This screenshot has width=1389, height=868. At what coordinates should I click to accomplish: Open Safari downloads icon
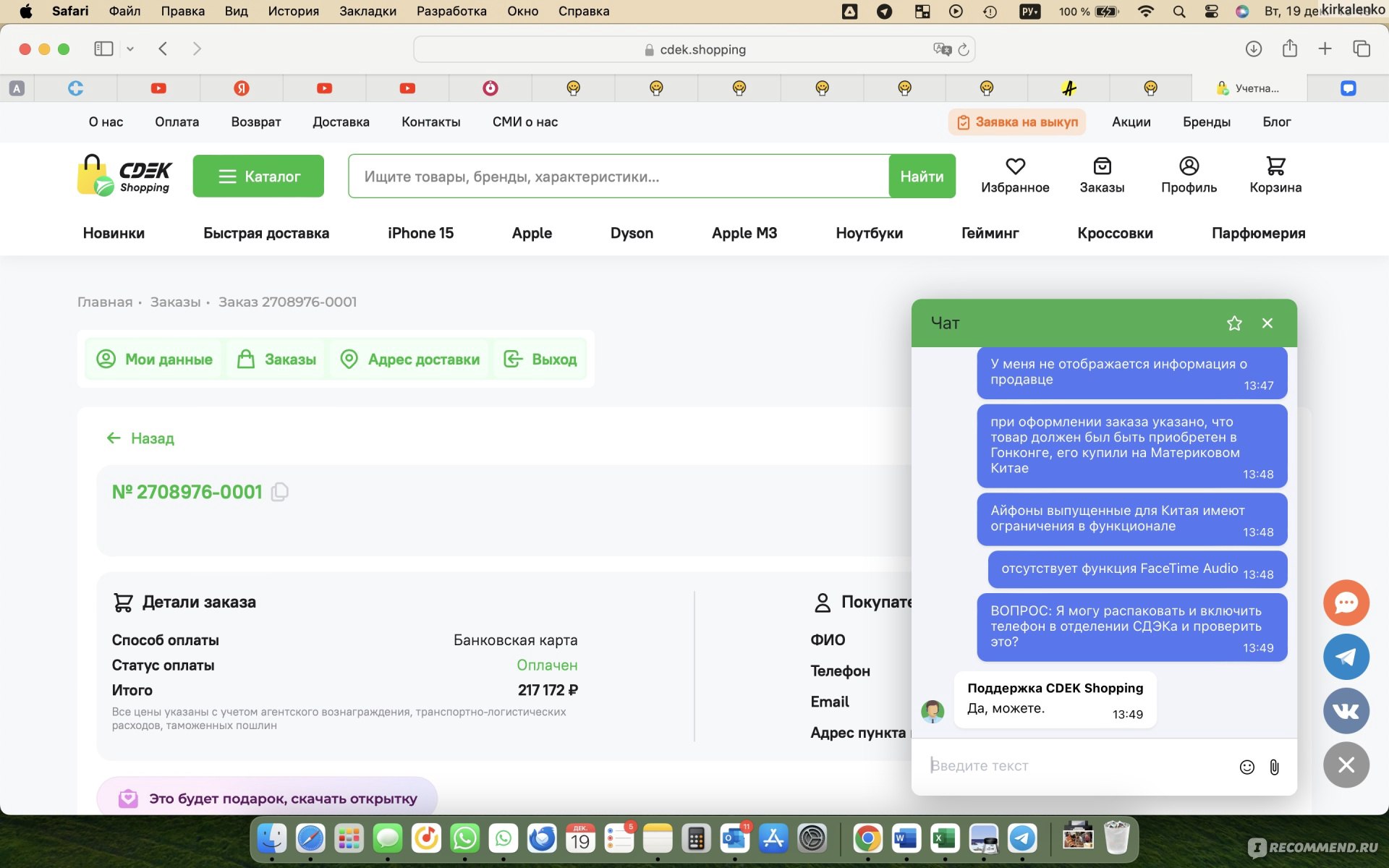[x=1253, y=48]
